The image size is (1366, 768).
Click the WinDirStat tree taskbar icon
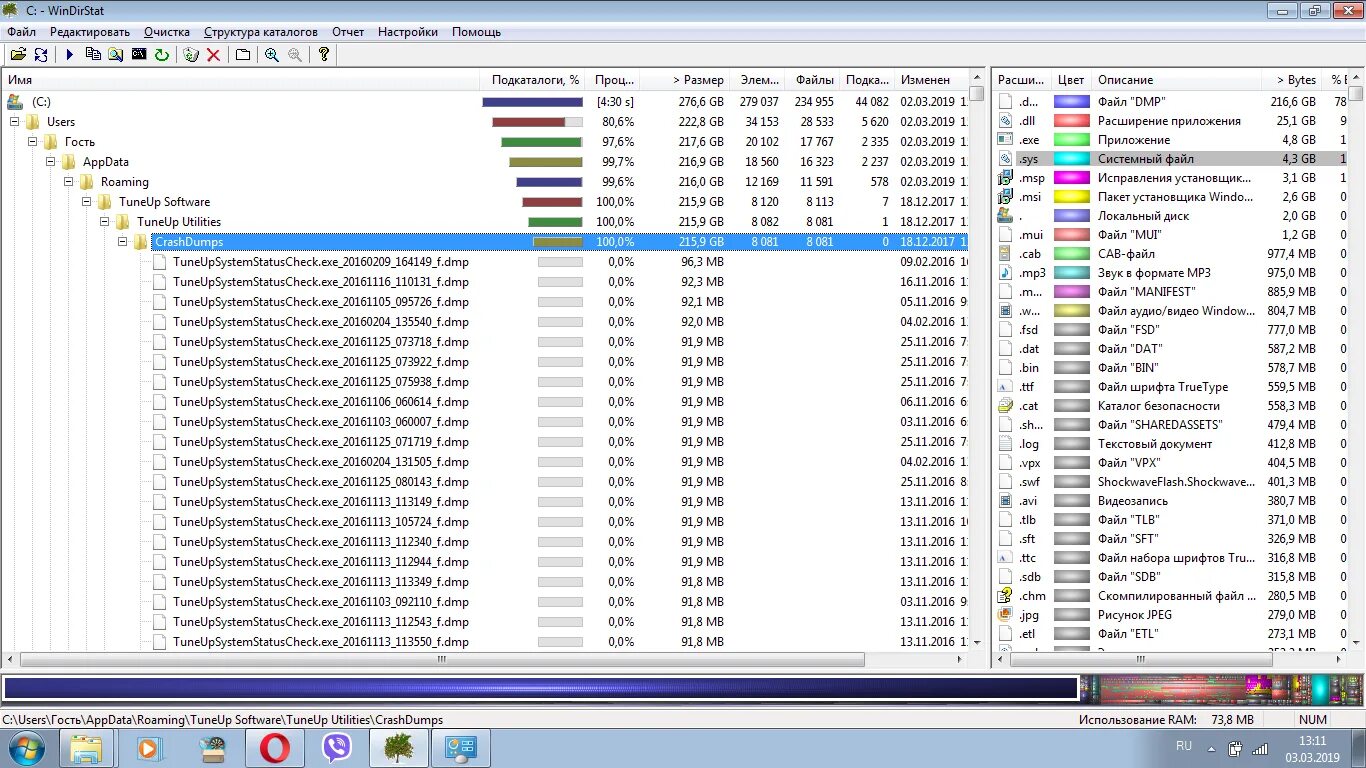pos(399,748)
